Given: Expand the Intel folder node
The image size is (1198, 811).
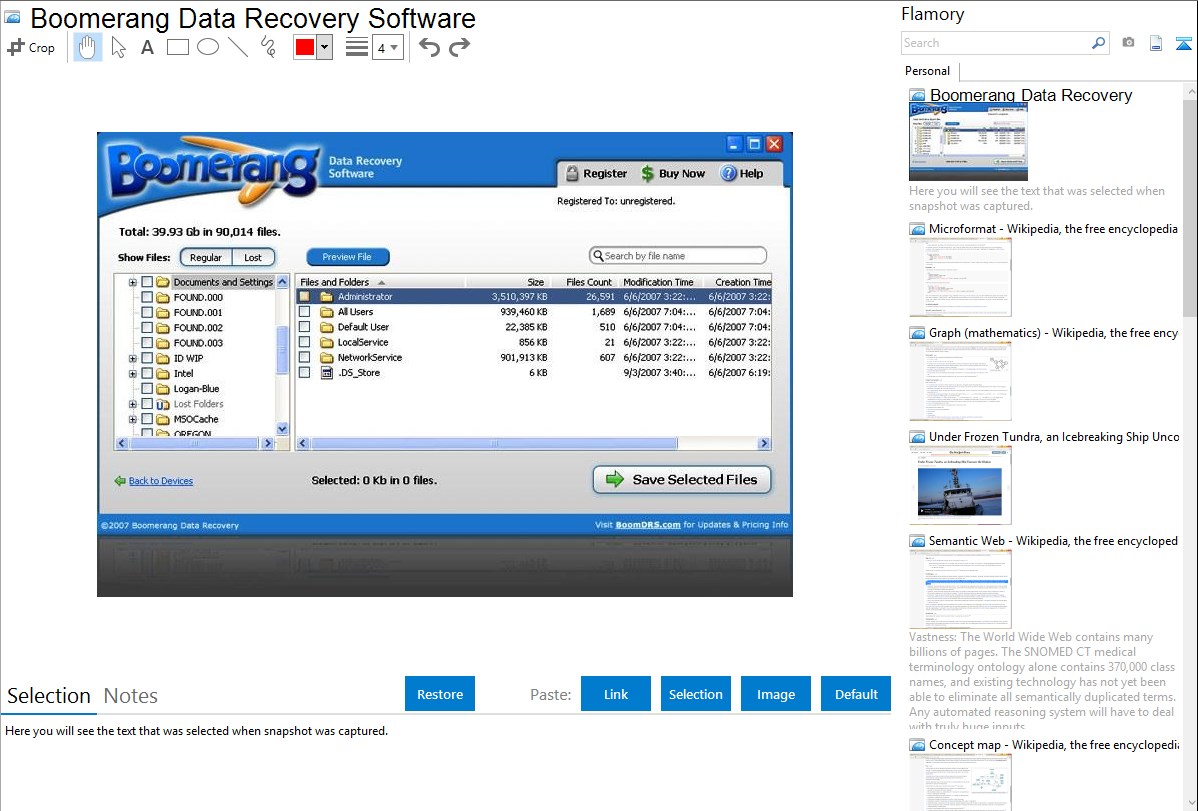Looking at the screenshot, I should tap(133, 374).
